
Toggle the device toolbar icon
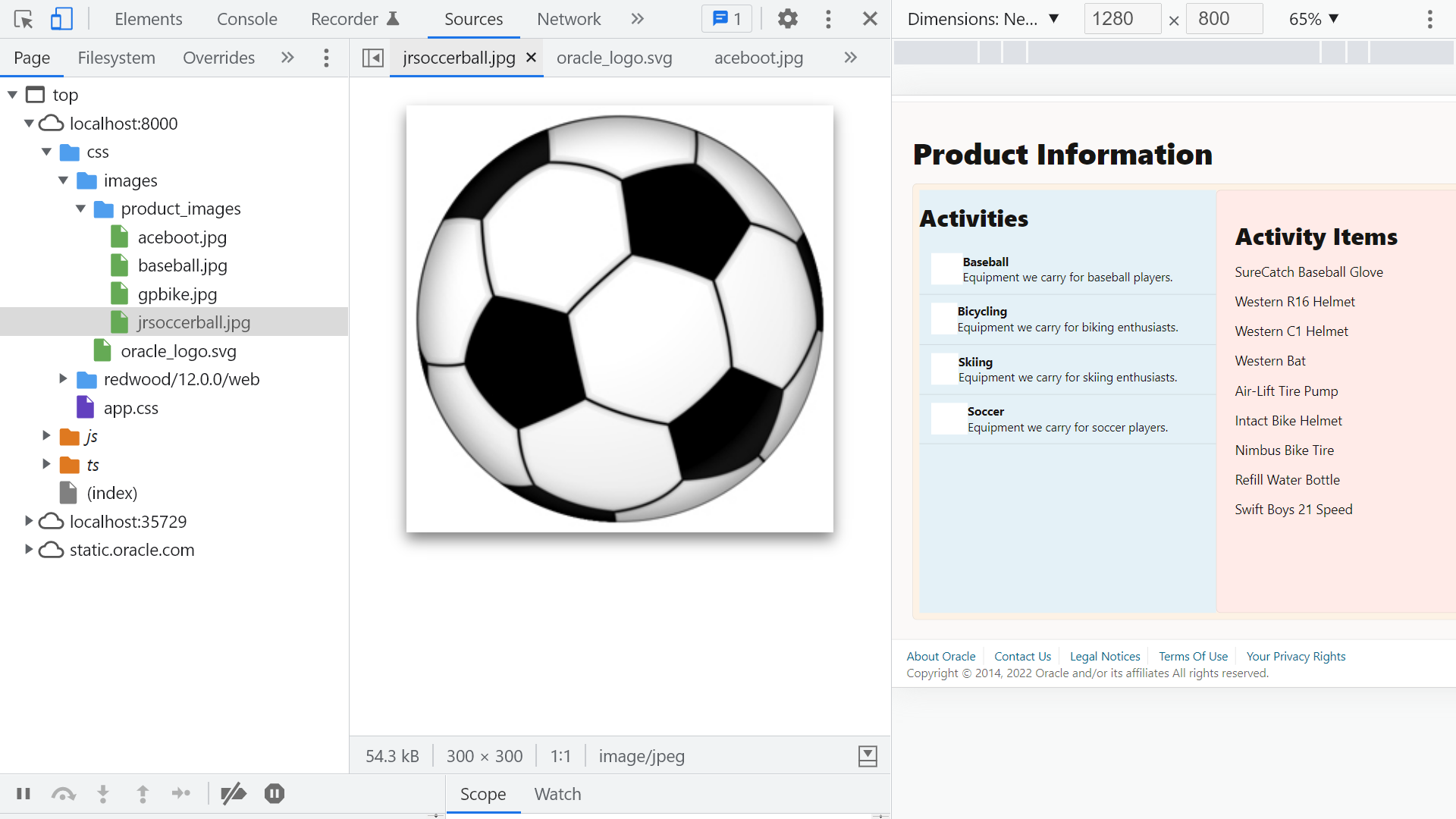coord(61,19)
